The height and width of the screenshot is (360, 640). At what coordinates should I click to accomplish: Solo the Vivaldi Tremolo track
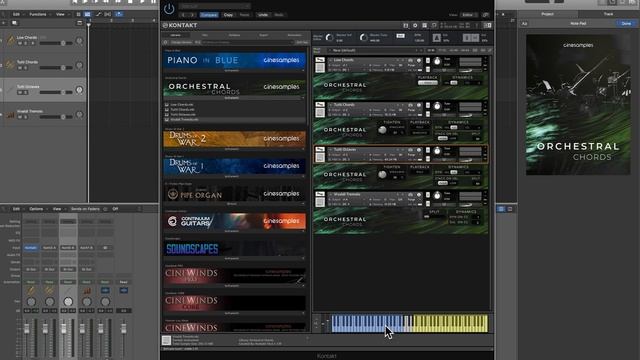coord(25,117)
